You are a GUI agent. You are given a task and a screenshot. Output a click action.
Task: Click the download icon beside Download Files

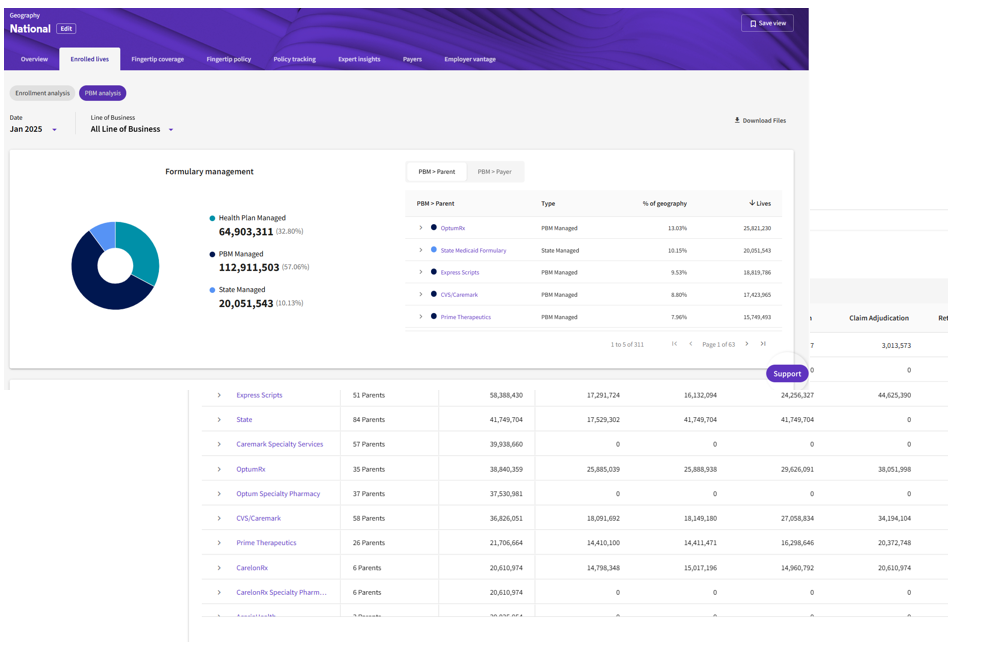coord(737,120)
